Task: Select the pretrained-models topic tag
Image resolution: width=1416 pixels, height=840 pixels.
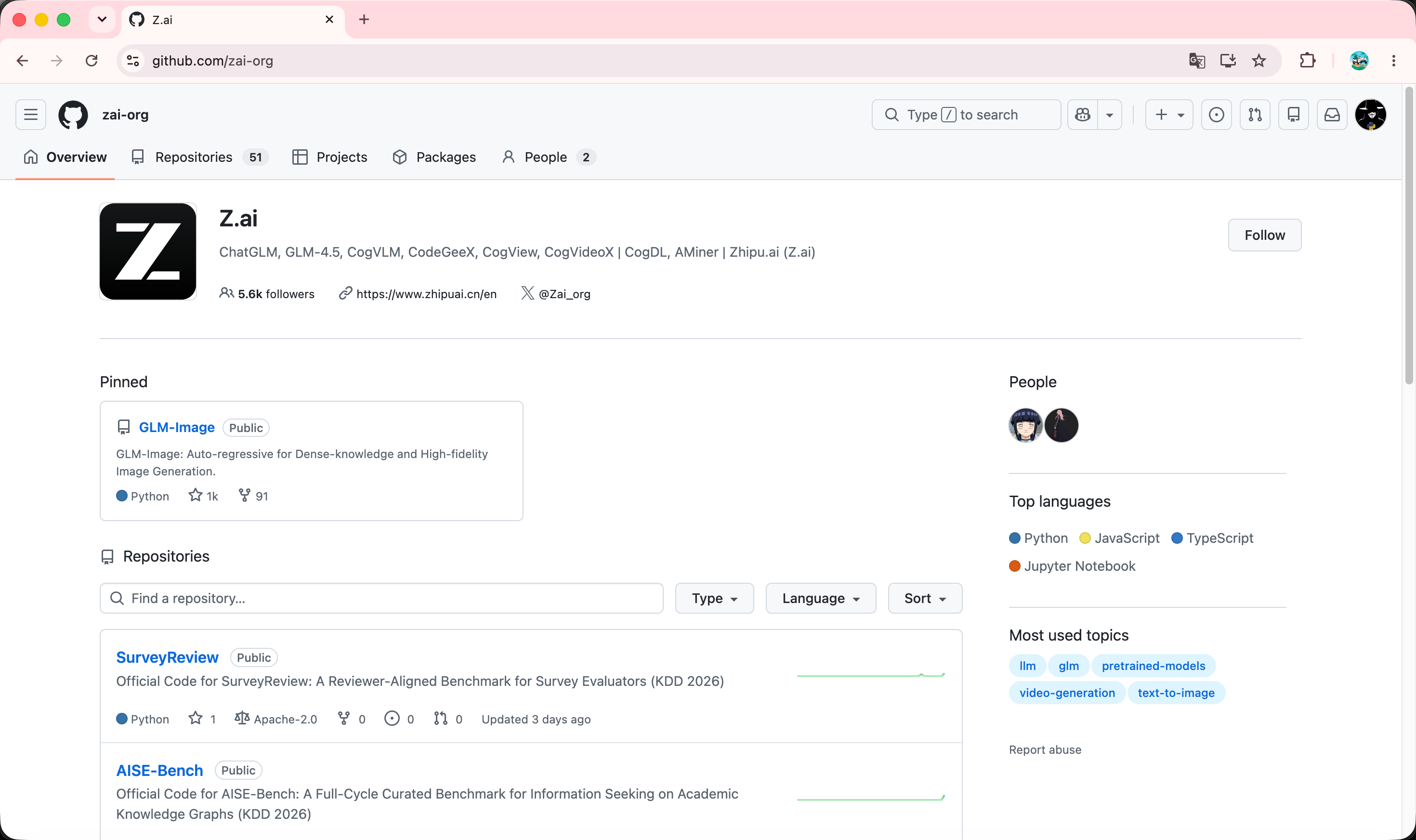Action: (1154, 666)
